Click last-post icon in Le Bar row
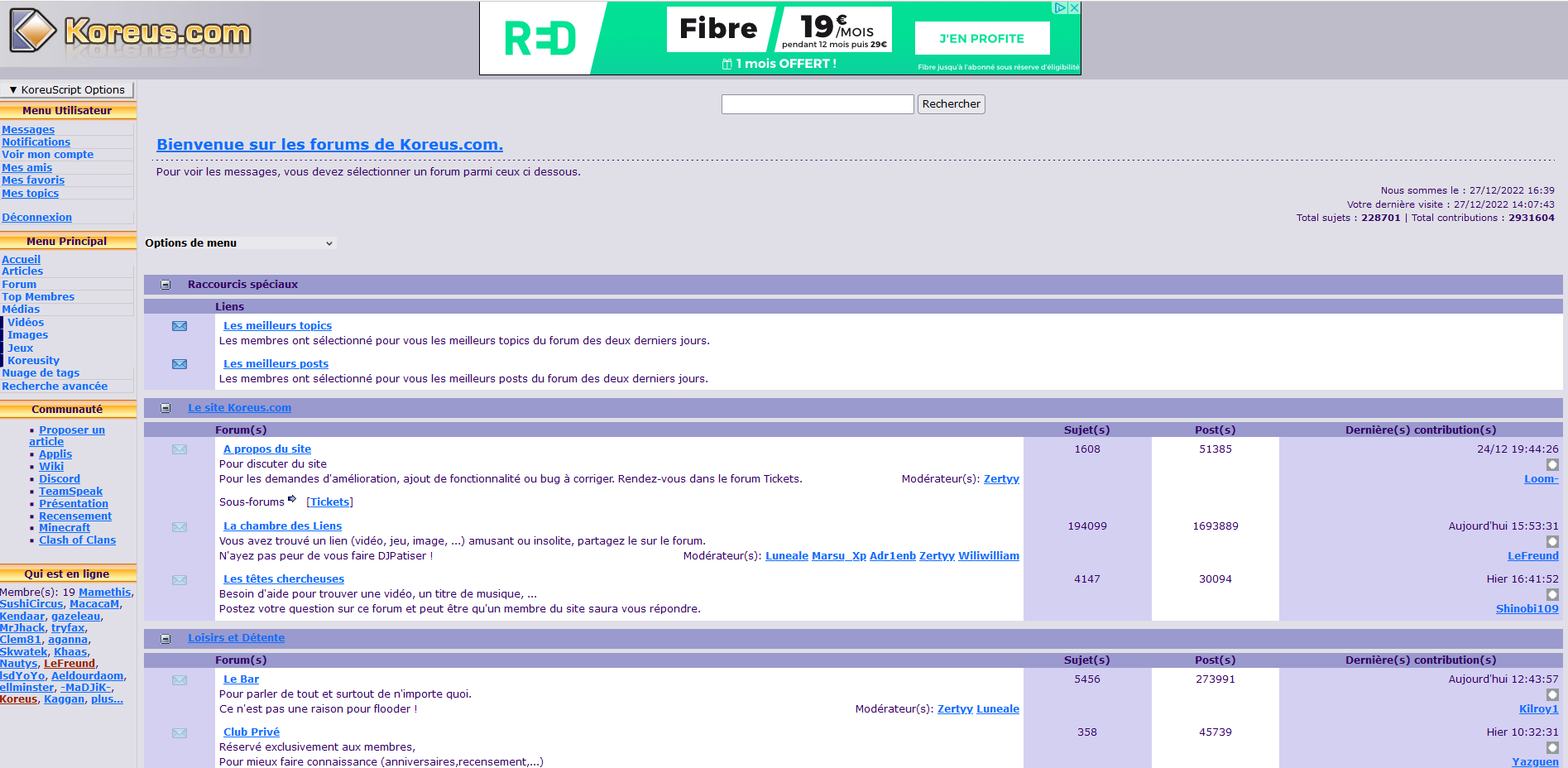Viewport: 1568px width, 768px height. pyautogui.click(x=1552, y=695)
